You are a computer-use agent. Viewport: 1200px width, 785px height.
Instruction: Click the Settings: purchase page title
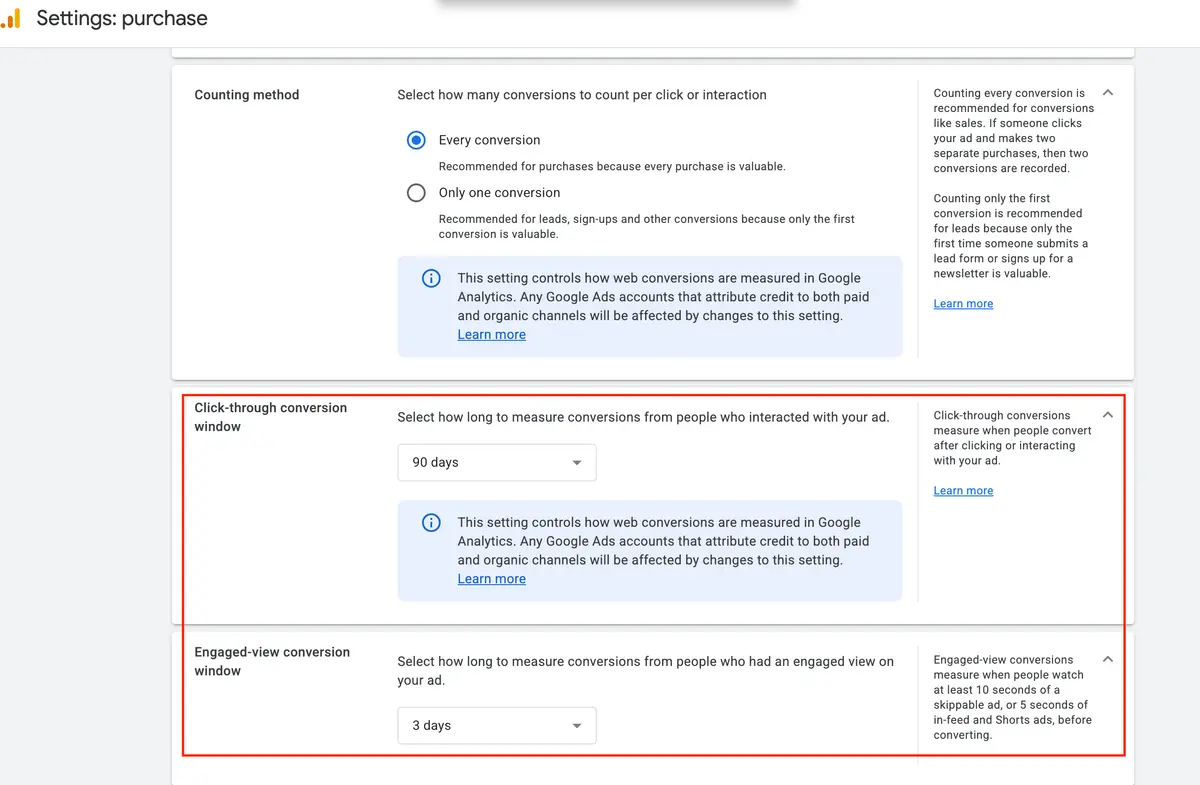(x=122, y=18)
